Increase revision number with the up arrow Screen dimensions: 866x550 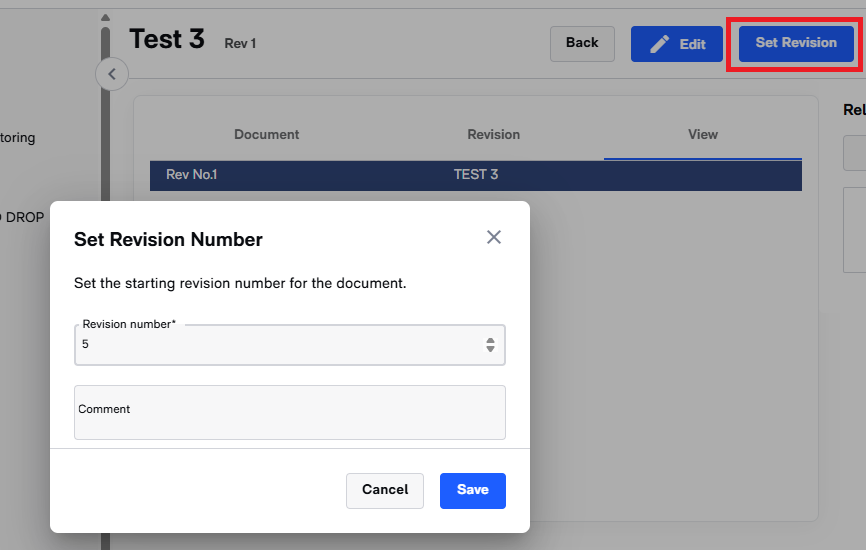click(490, 340)
